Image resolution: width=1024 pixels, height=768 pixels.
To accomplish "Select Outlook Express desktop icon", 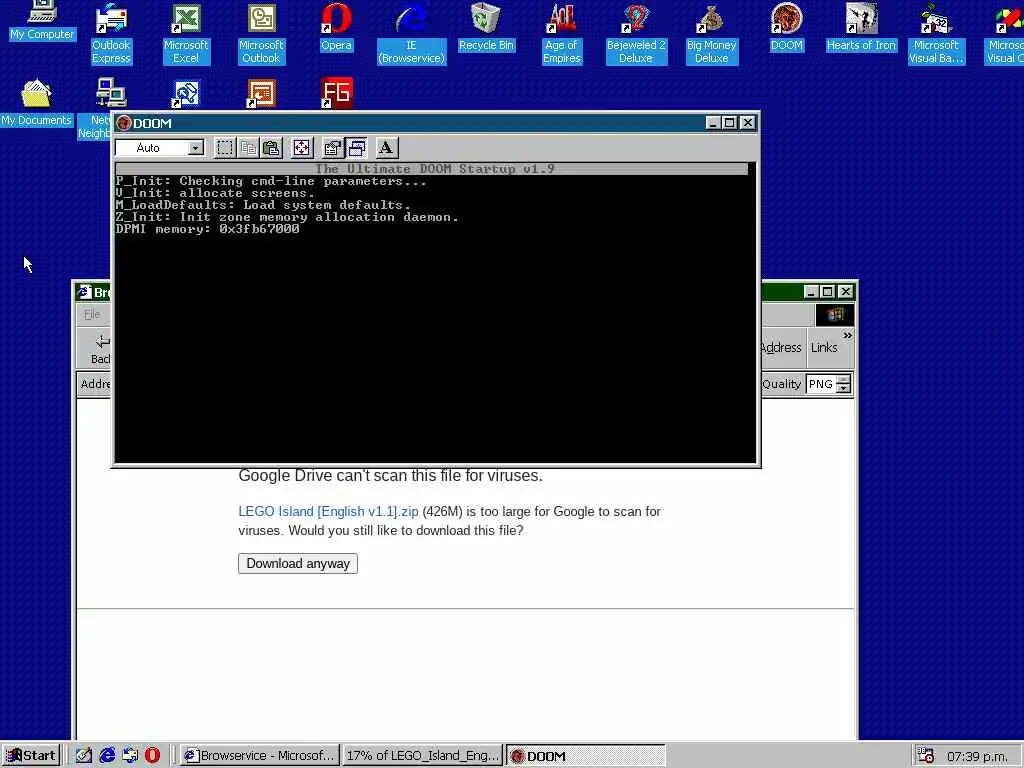I will pyautogui.click(x=111, y=33).
